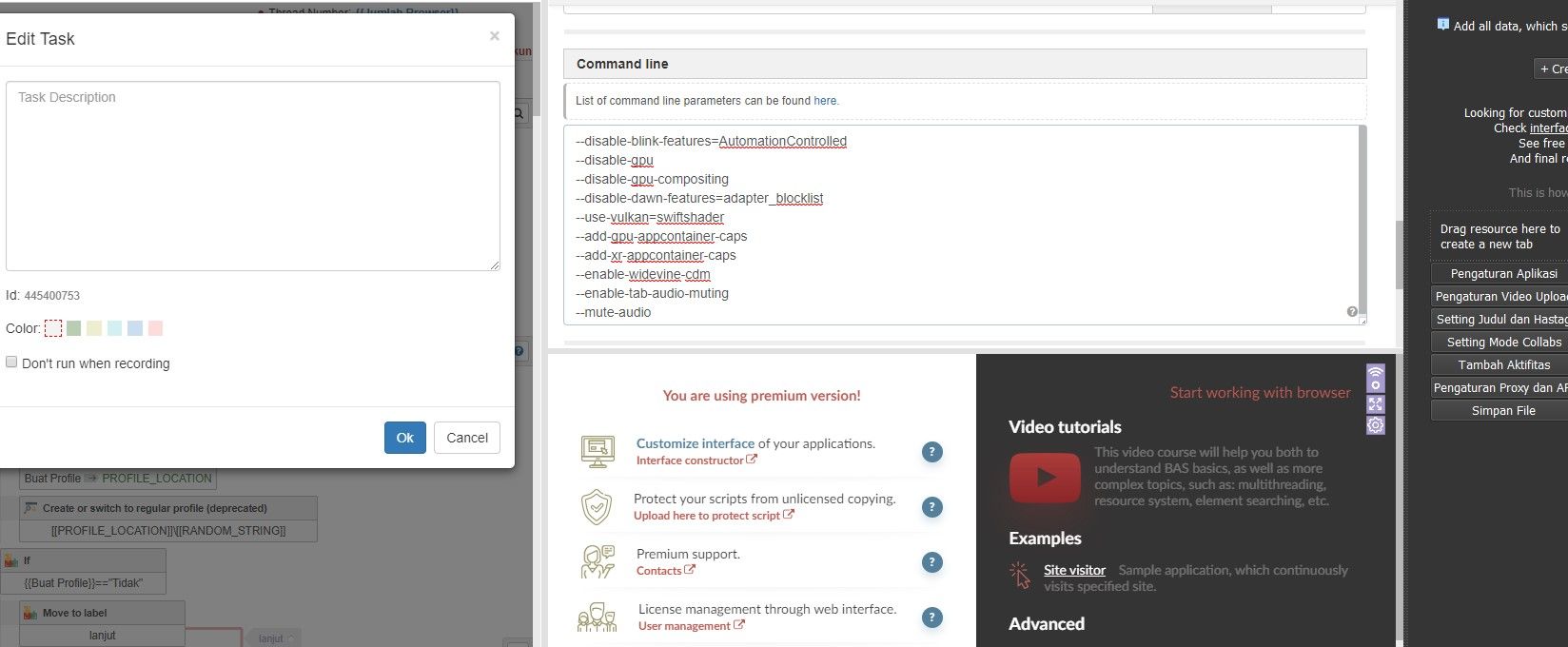The image size is (1568, 647).
Task: Open the Setting Judul dan Hastag tab
Action: pos(1499,320)
